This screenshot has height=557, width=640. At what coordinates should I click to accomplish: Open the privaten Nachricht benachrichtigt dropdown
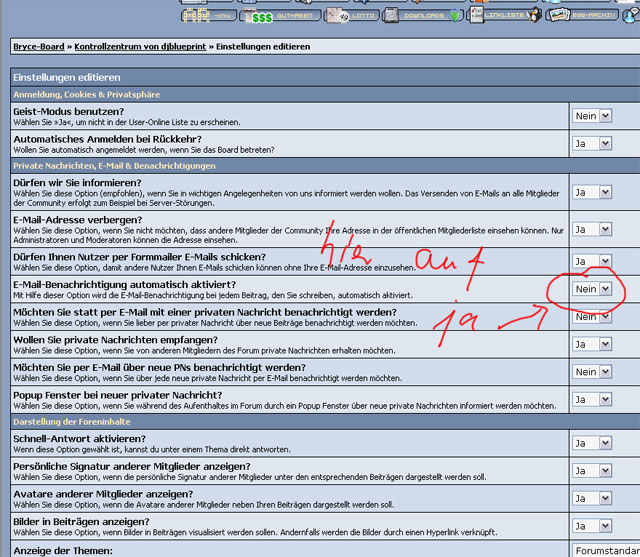click(x=592, y=317)
